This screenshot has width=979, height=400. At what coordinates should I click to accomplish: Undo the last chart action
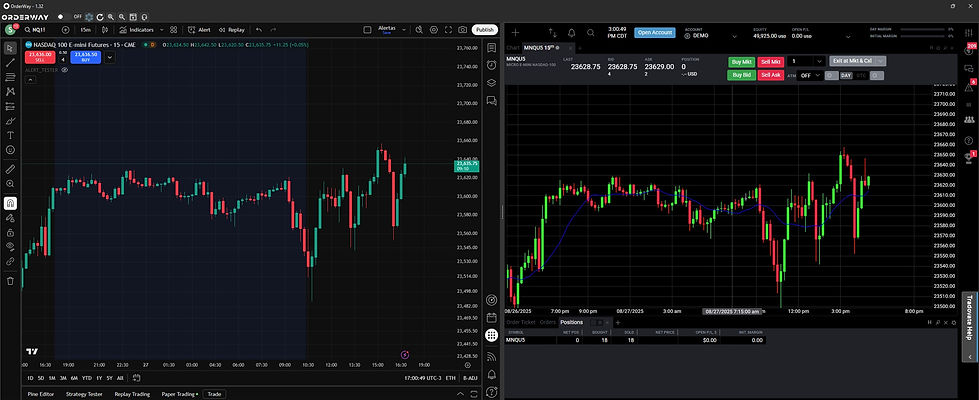tap(258, 29)
